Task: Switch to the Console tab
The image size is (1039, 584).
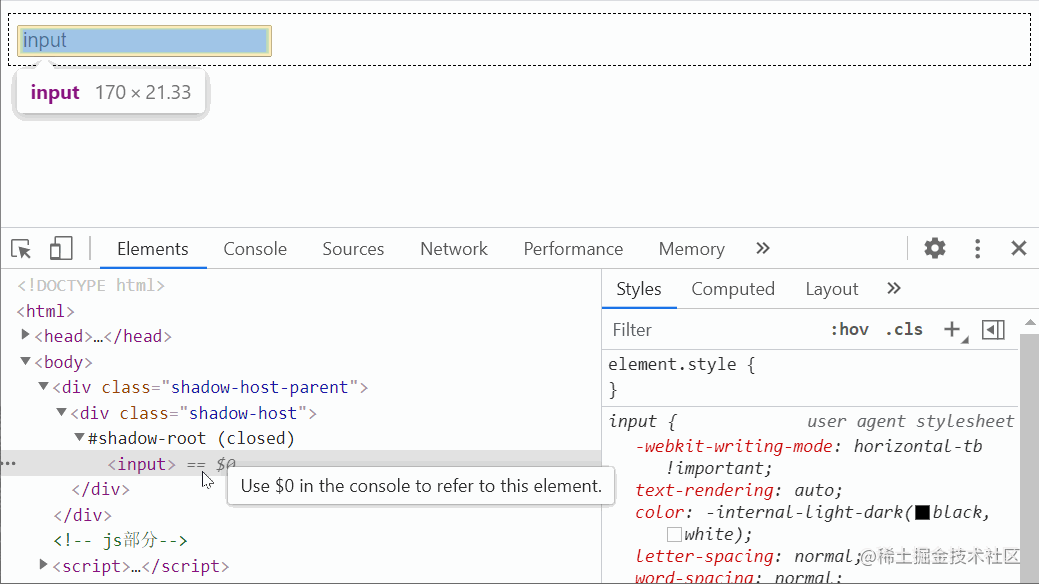Action: click(x=255, y=249)
